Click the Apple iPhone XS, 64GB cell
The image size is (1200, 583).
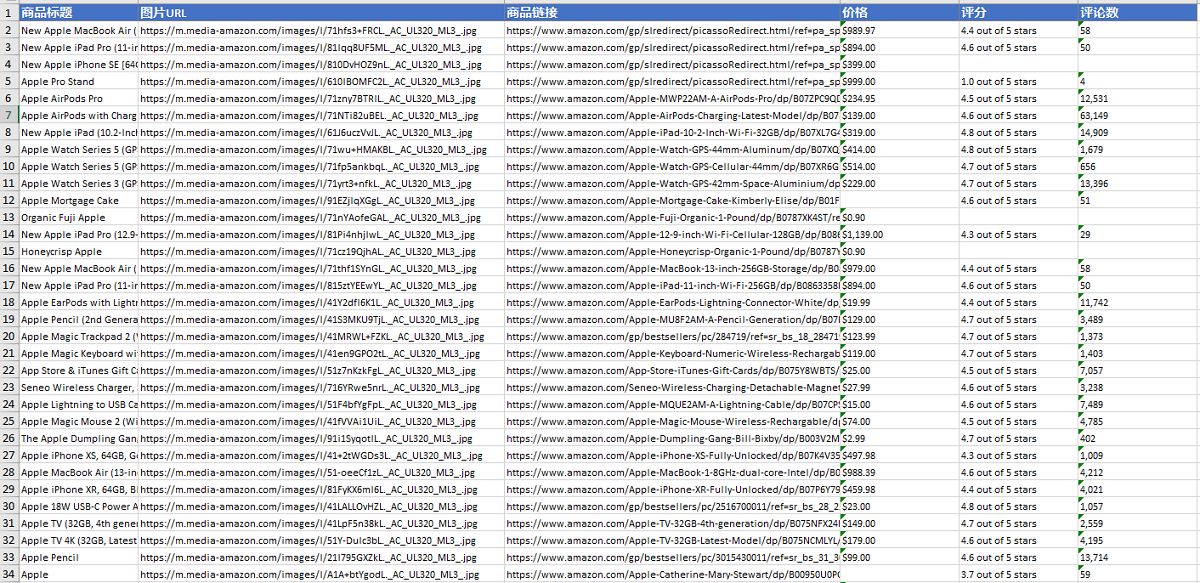tap(78, 456)
